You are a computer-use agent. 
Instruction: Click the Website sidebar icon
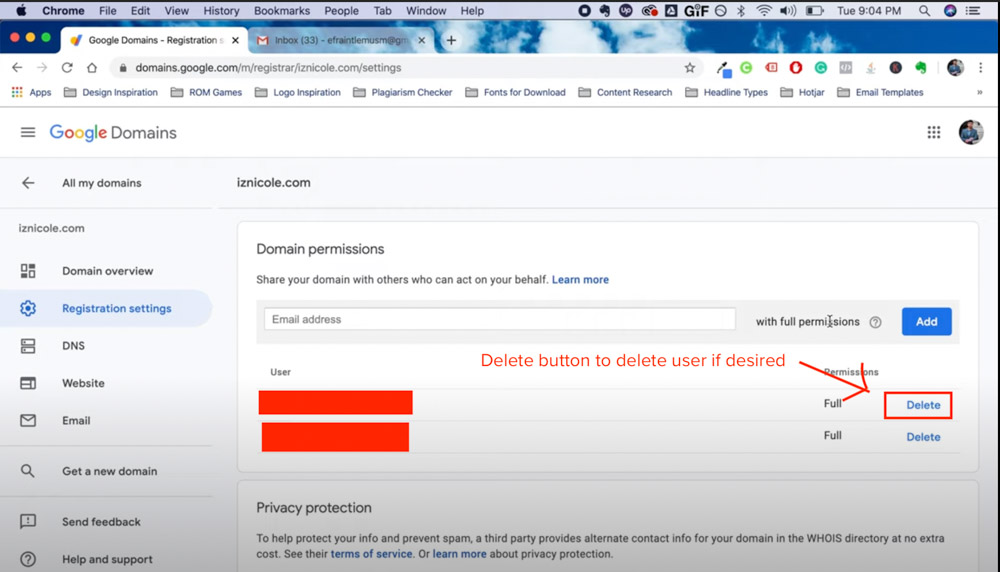point(27,383)
